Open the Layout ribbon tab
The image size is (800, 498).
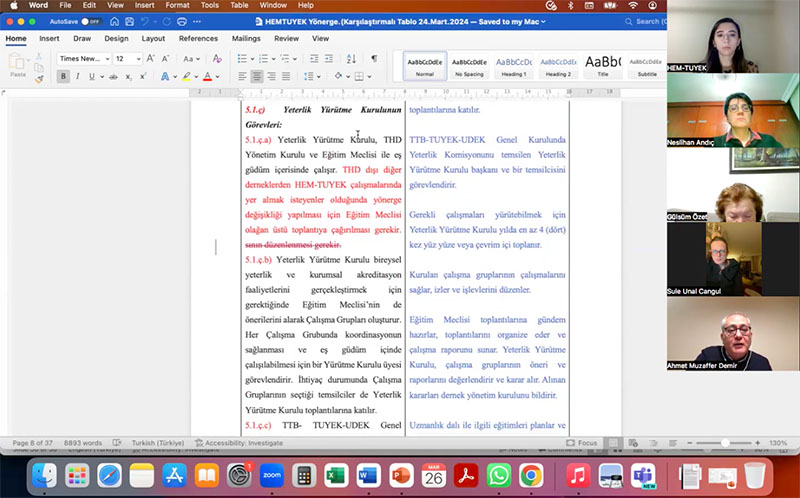coord(153,39)
